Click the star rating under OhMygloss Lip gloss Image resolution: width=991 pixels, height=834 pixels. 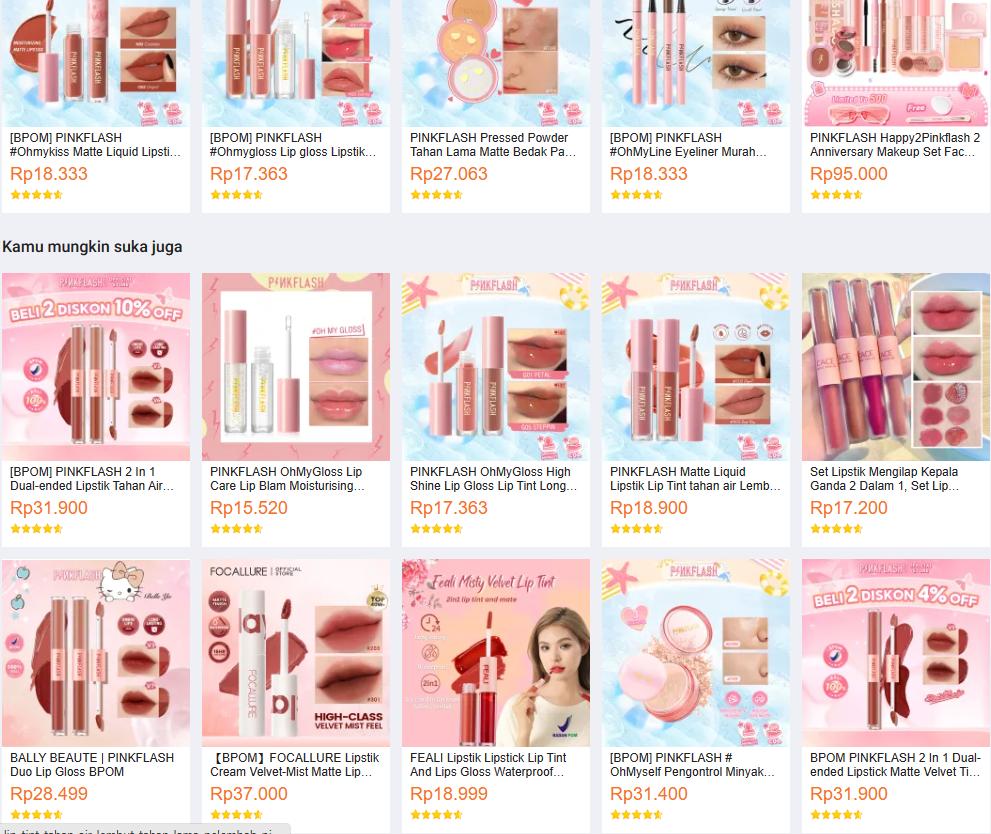point(236,195)
